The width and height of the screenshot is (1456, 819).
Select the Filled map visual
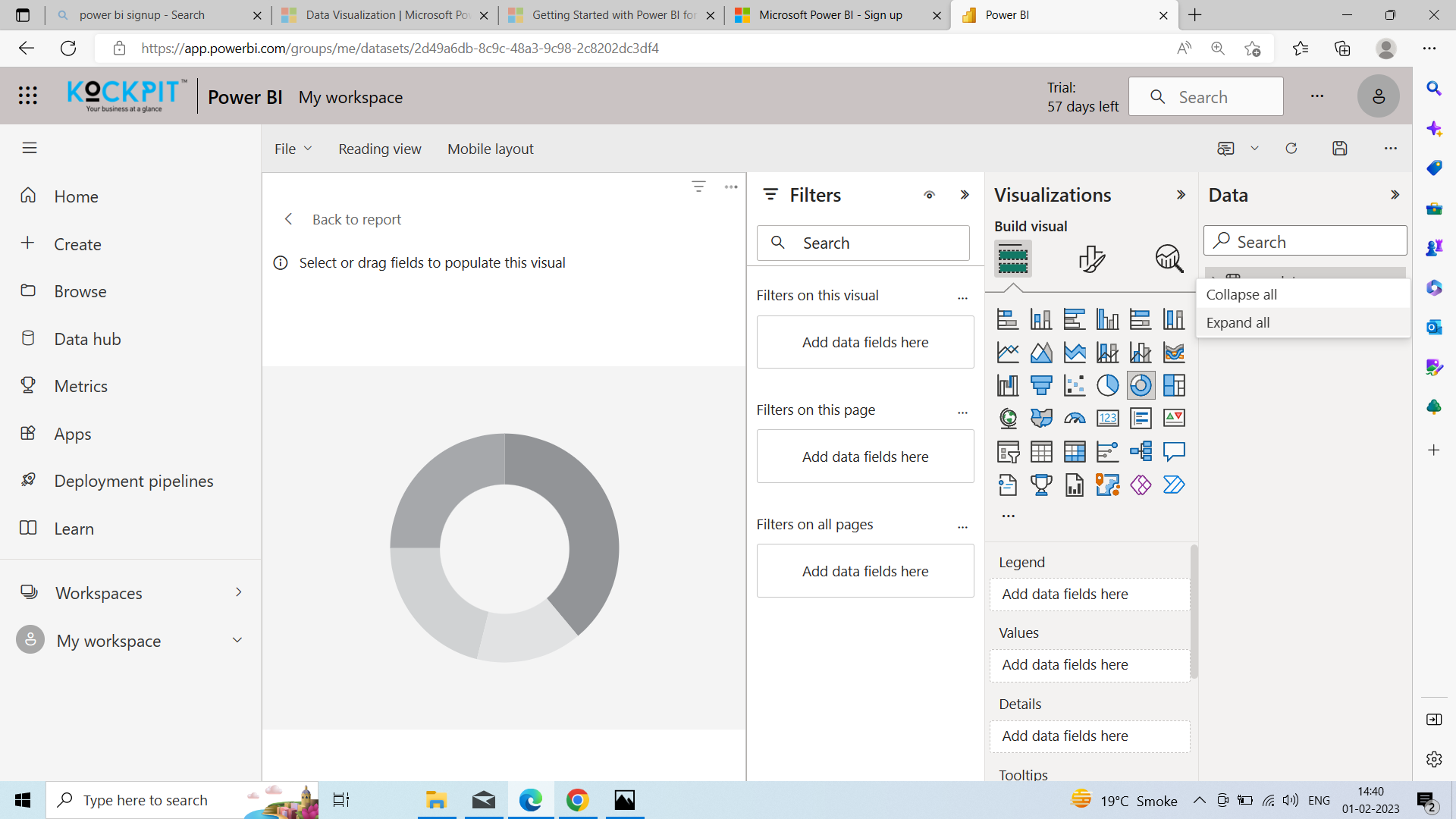coord(1041,418)
